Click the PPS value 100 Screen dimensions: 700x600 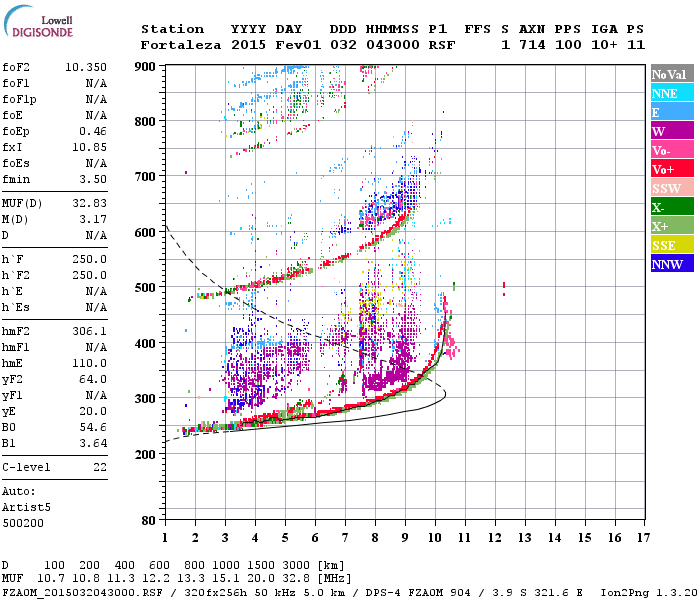pos(568,45)
